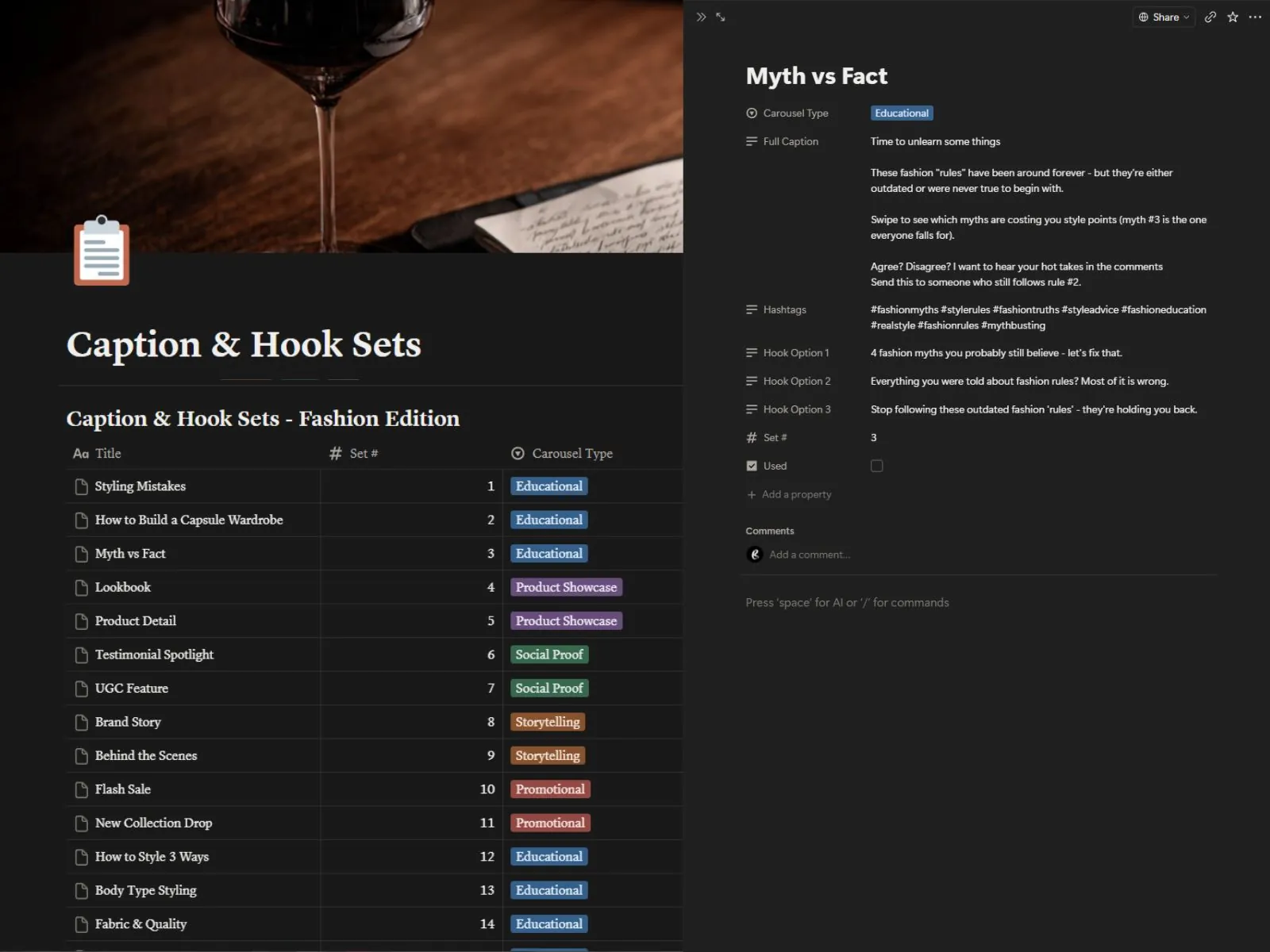Open the three-dot more options menu
This screenshot has width=1270, height=952.
tap(1255, 17)
